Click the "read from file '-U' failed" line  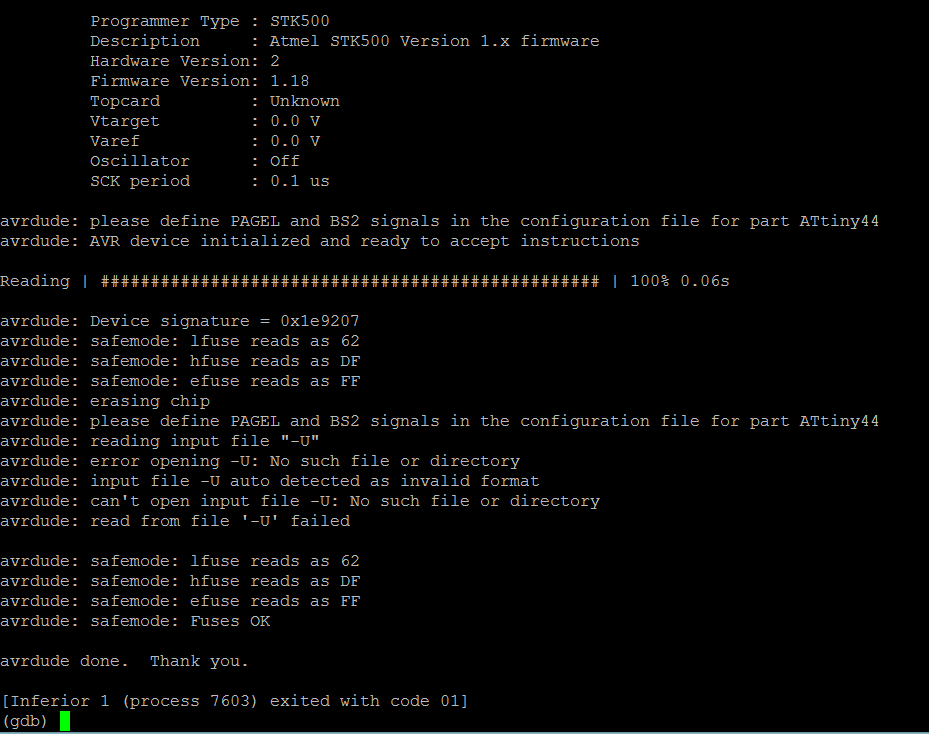[175, 521]
